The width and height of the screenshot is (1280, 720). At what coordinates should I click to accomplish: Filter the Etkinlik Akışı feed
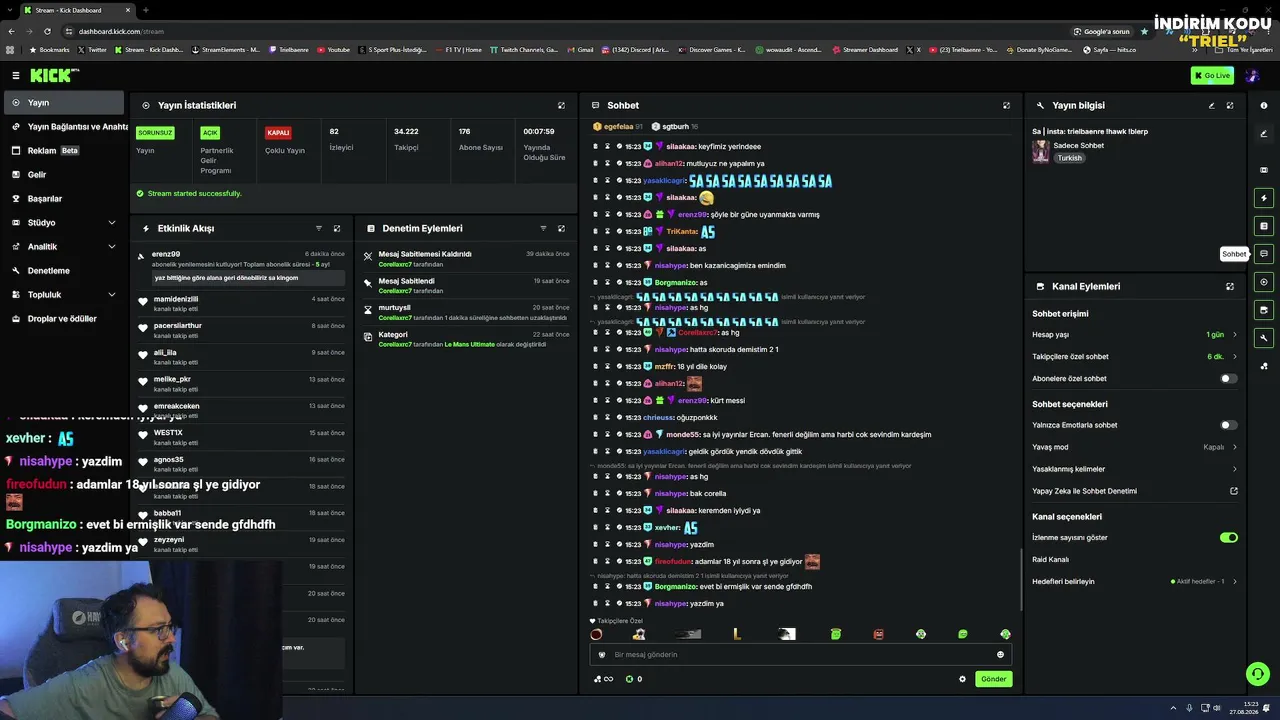pos(319,228)
